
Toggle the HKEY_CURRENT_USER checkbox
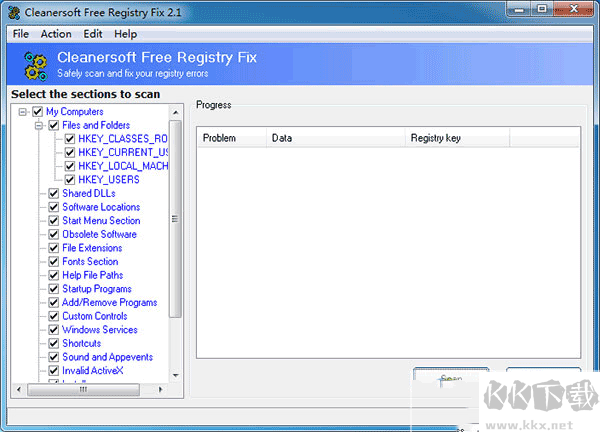click(x=70, y=153)
